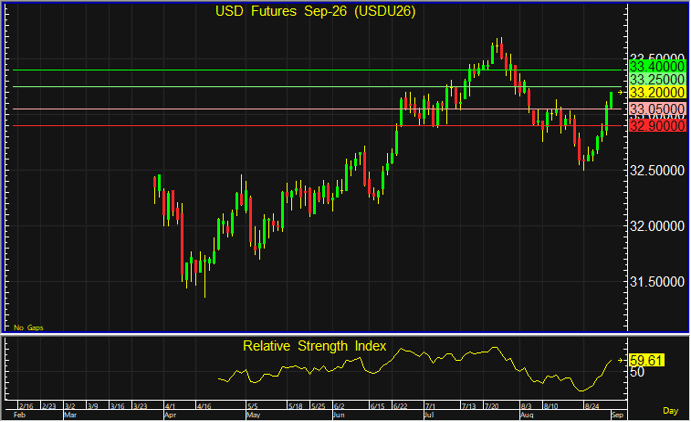Click the Jun month label

[x=338, y=415]
